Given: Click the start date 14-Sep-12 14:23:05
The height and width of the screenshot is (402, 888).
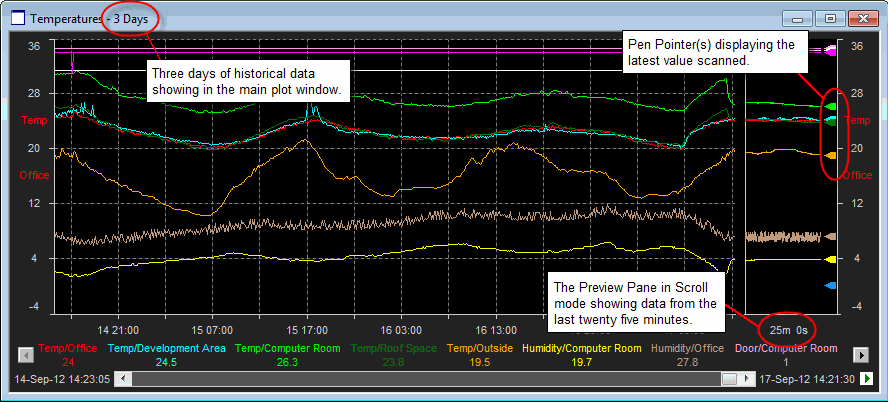Looking at the screenshot, I should [61, 380].
